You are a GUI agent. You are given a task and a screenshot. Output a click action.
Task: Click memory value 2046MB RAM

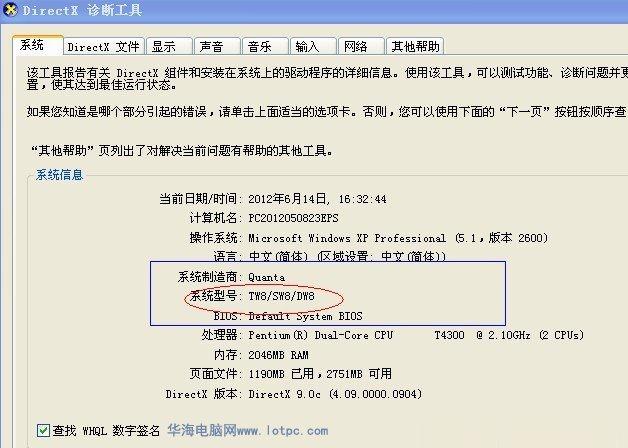tap(278, 355)
